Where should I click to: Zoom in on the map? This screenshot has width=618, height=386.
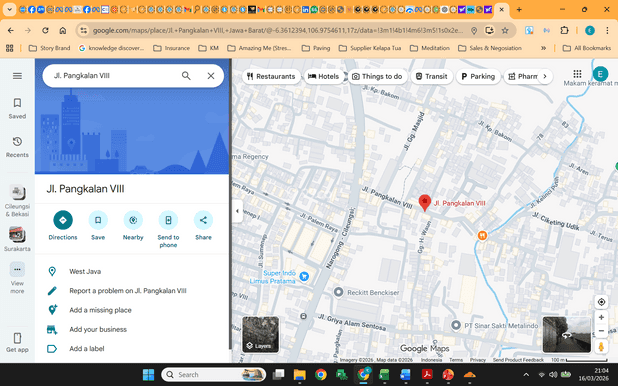point(601,317)
